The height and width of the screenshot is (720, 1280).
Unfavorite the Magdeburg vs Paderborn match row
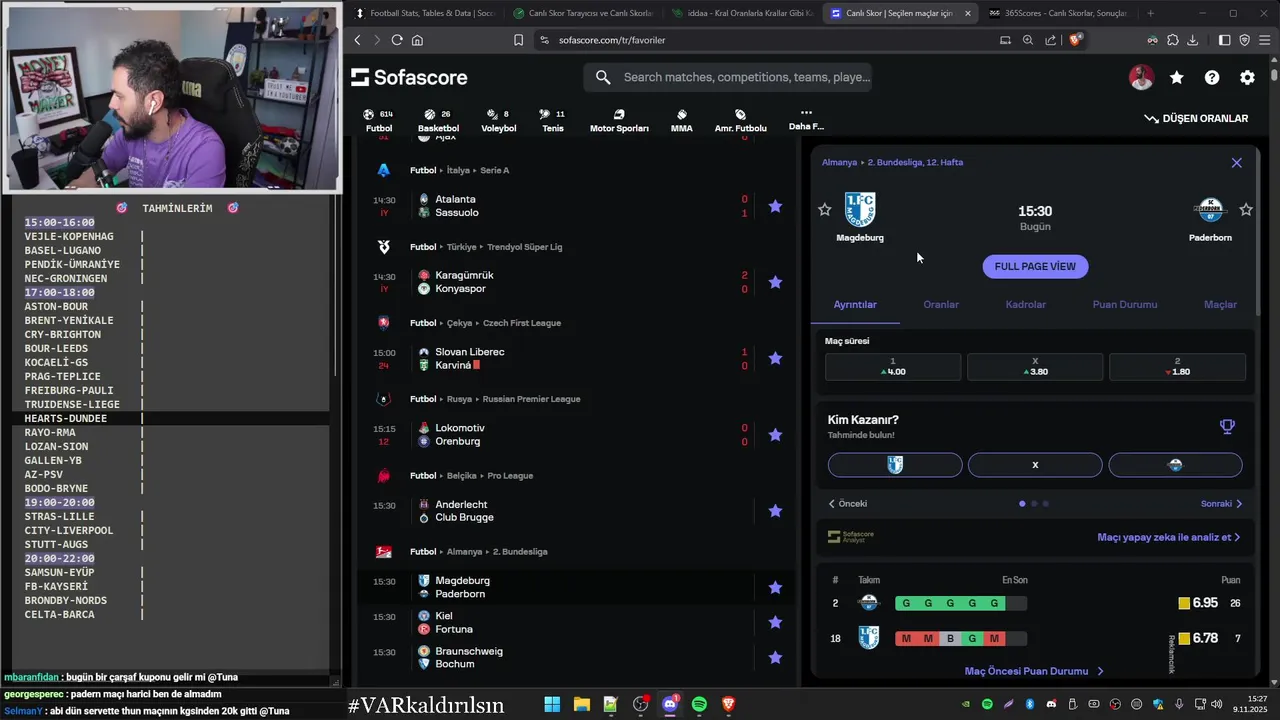point(775,587)
